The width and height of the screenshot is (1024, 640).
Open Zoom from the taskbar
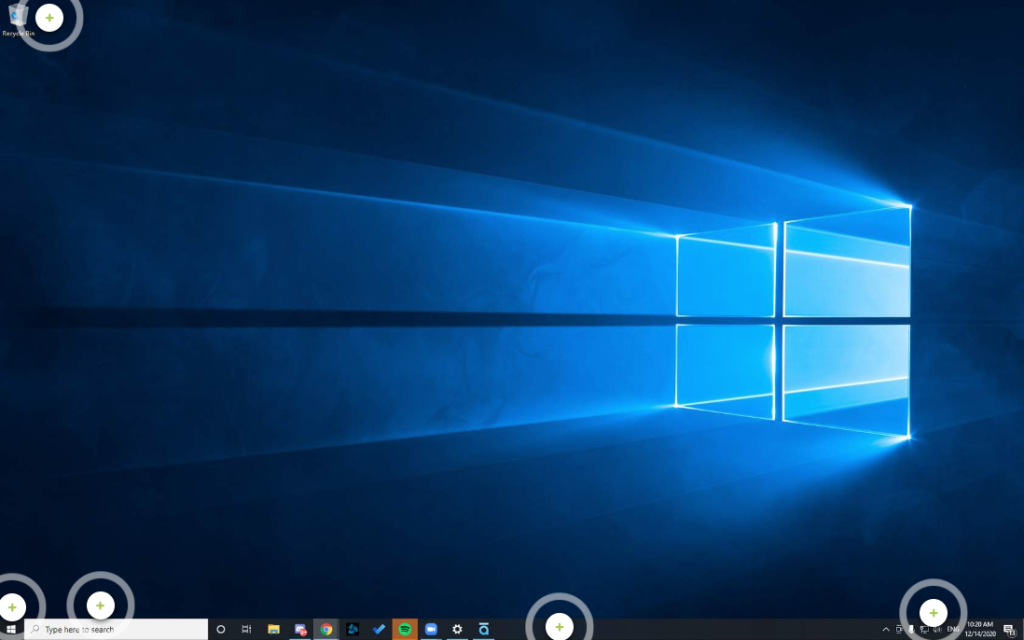tap(431, 630)
